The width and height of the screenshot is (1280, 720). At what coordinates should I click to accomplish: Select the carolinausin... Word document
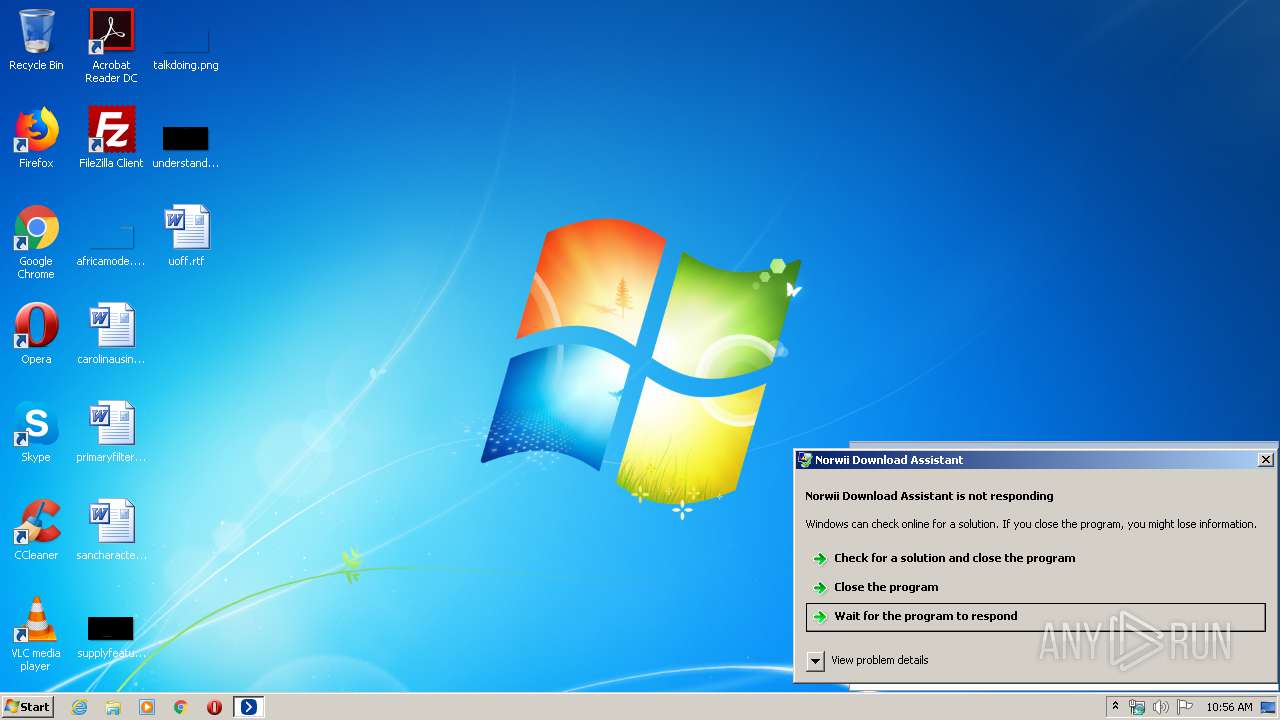(111, 334)
